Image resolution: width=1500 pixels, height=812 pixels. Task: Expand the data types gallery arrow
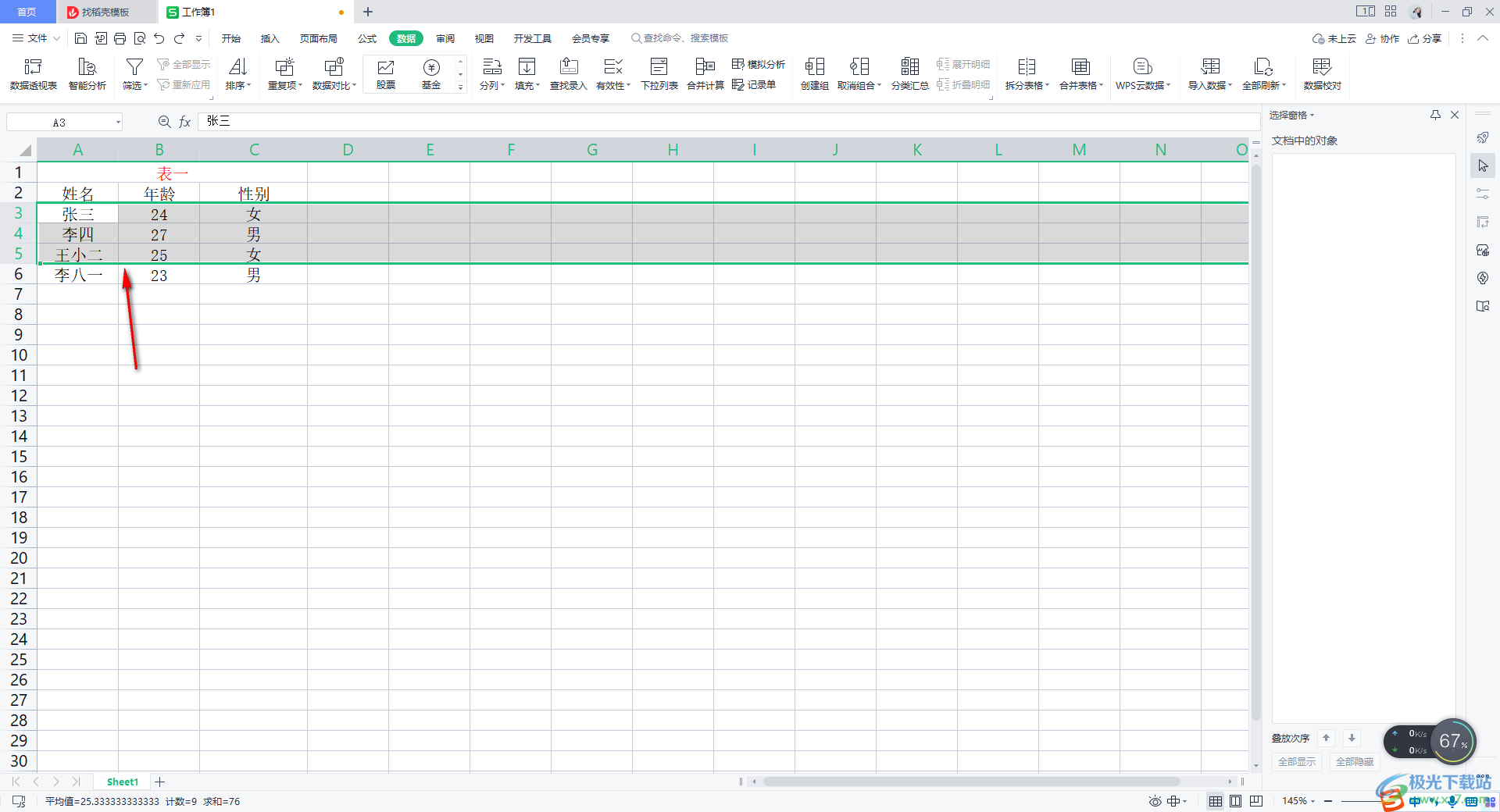pyautogui.click(x=461, y=87)
